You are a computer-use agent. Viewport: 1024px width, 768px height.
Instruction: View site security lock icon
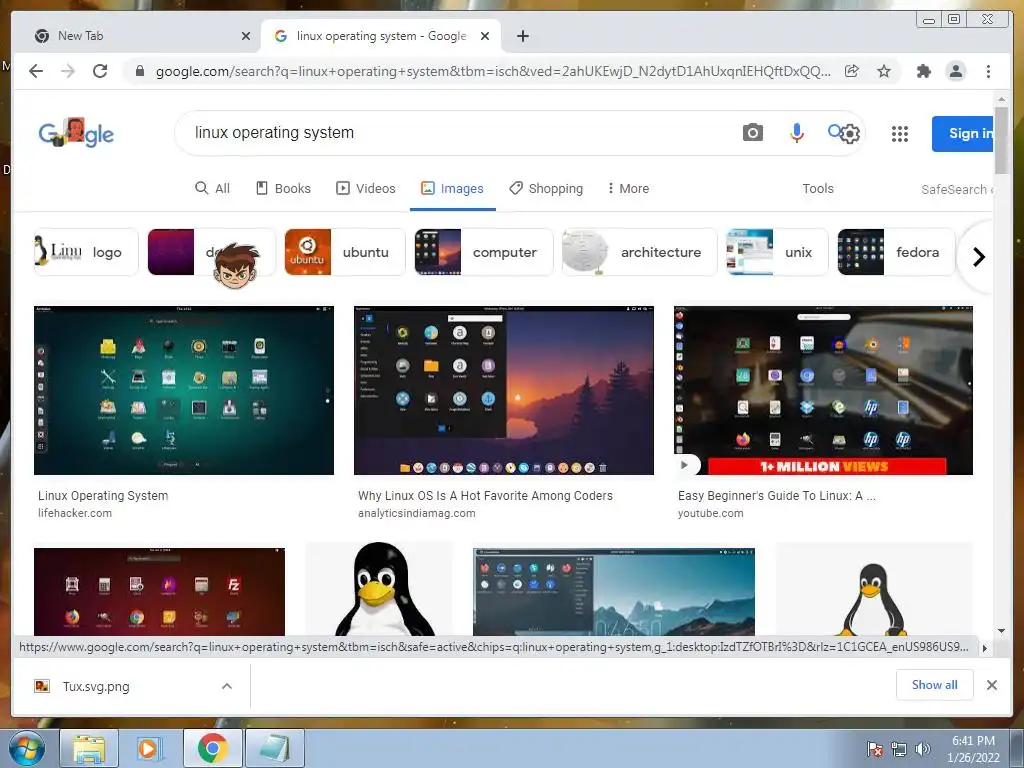tap(139, 71)
